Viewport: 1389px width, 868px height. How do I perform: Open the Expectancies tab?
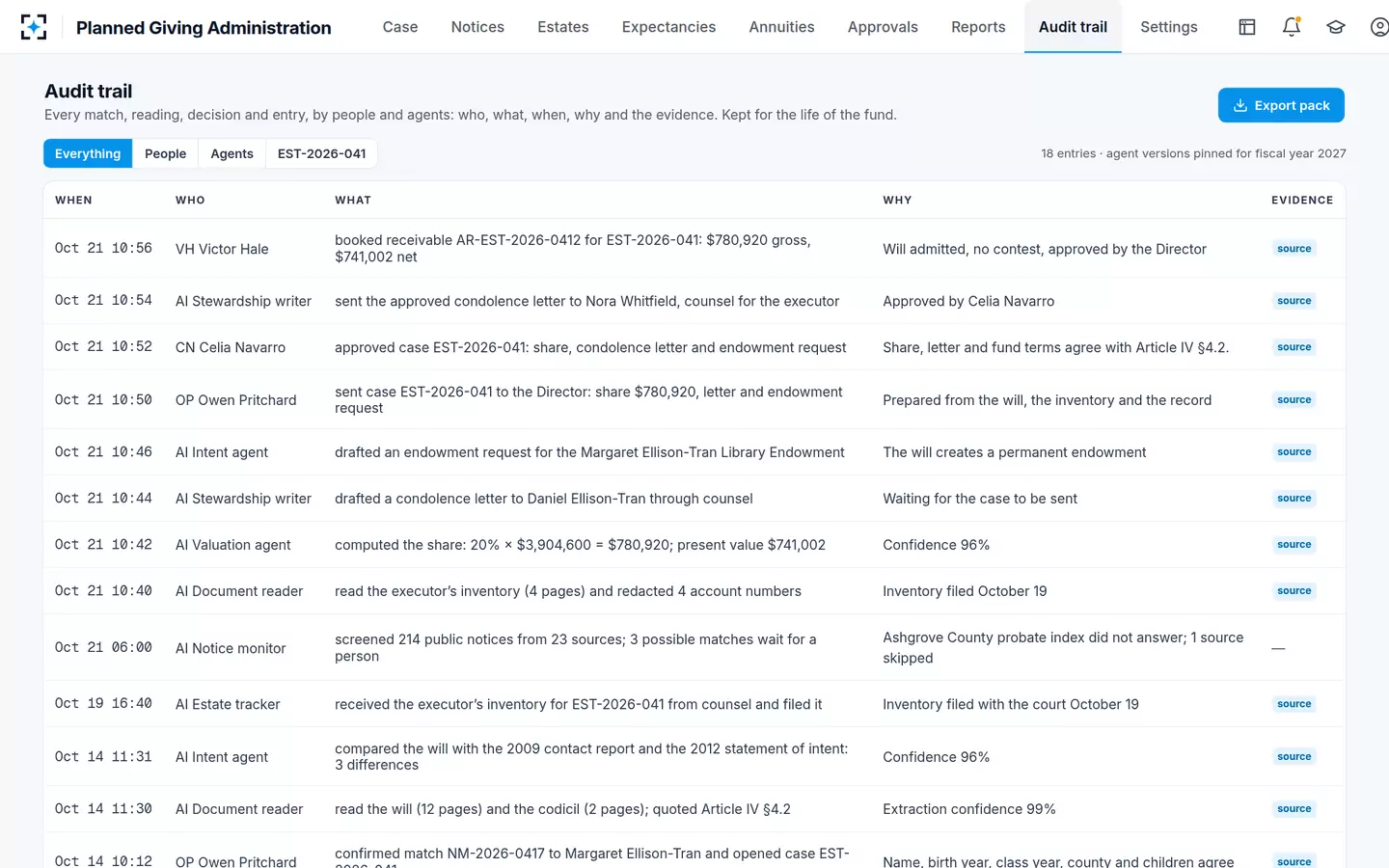[668, 27]
